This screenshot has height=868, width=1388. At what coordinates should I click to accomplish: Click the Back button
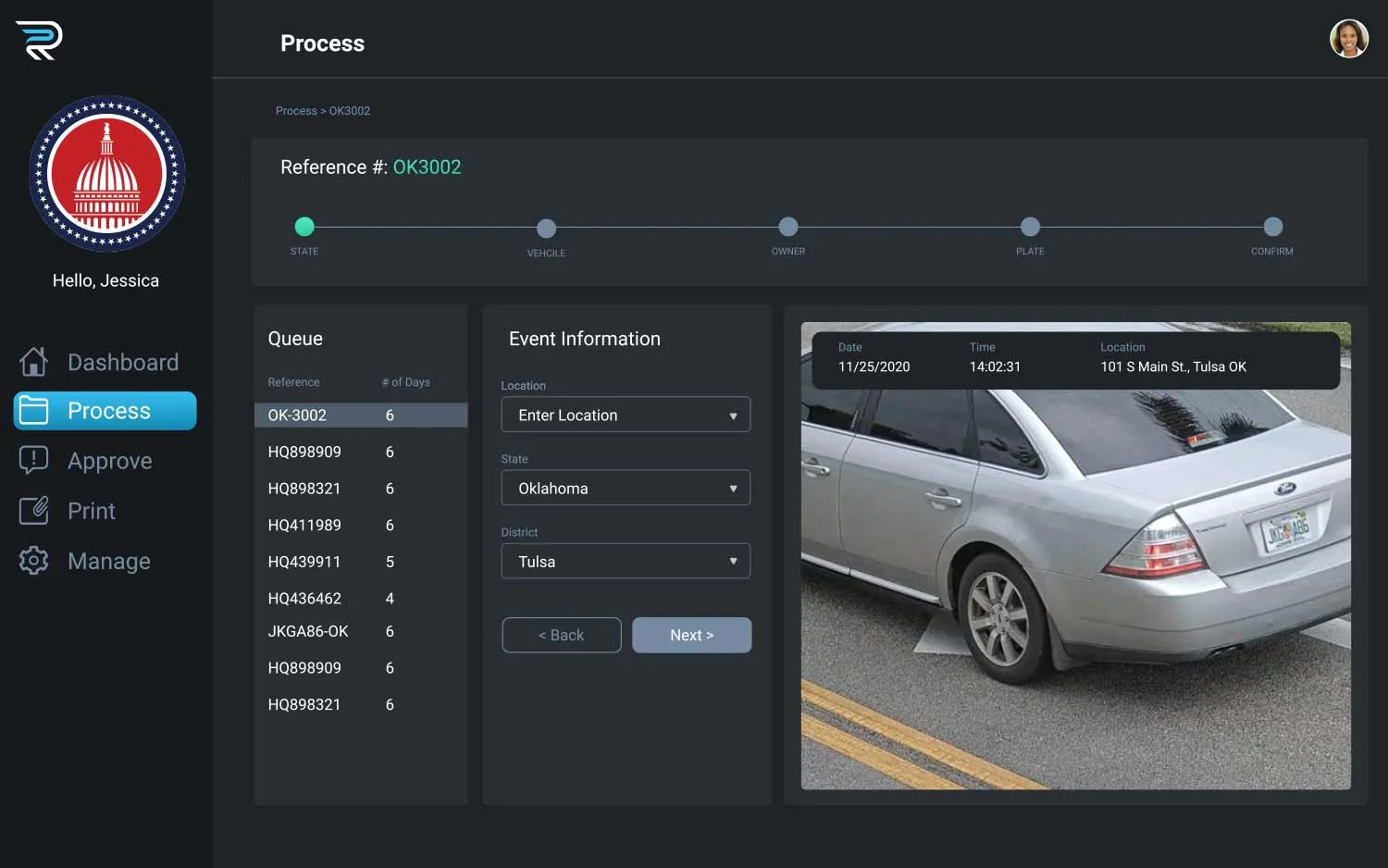[562, 635]
